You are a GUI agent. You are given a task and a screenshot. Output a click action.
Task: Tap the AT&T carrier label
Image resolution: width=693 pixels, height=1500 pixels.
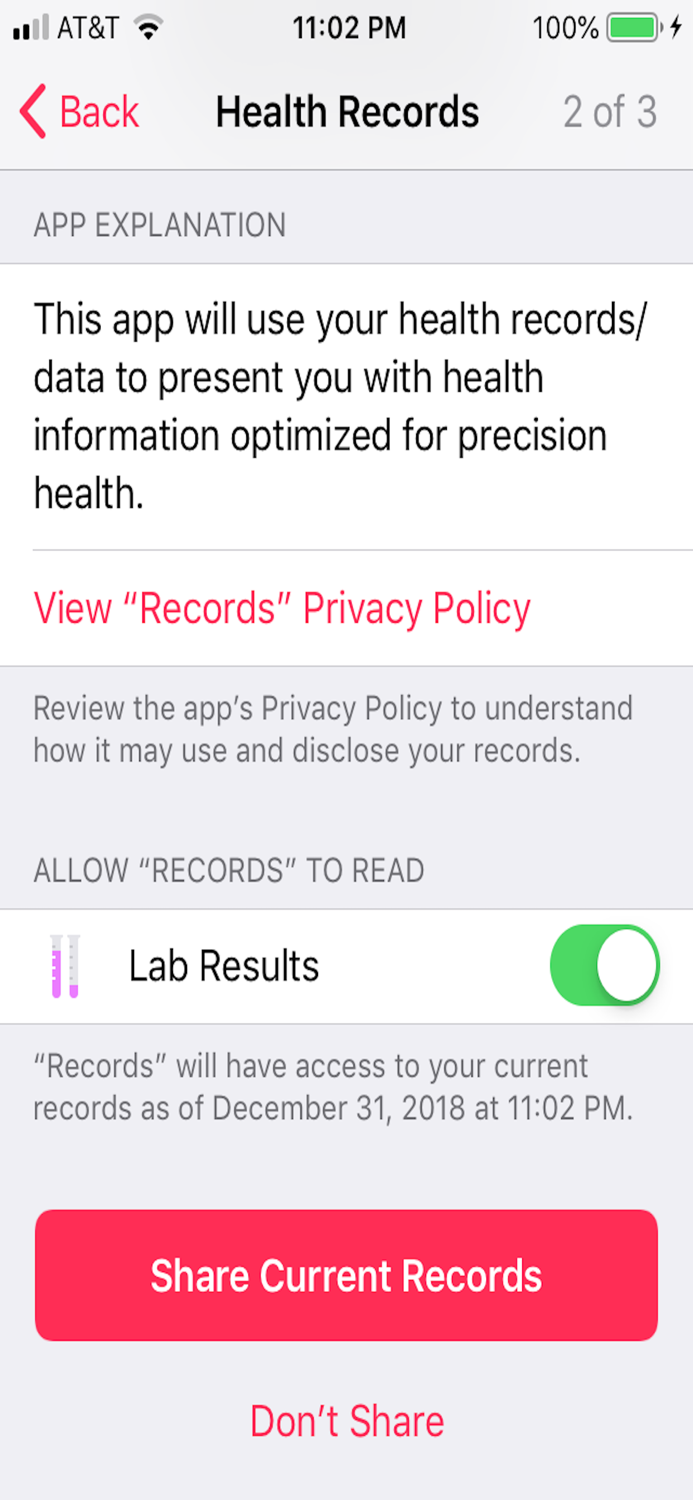(86, 28)
